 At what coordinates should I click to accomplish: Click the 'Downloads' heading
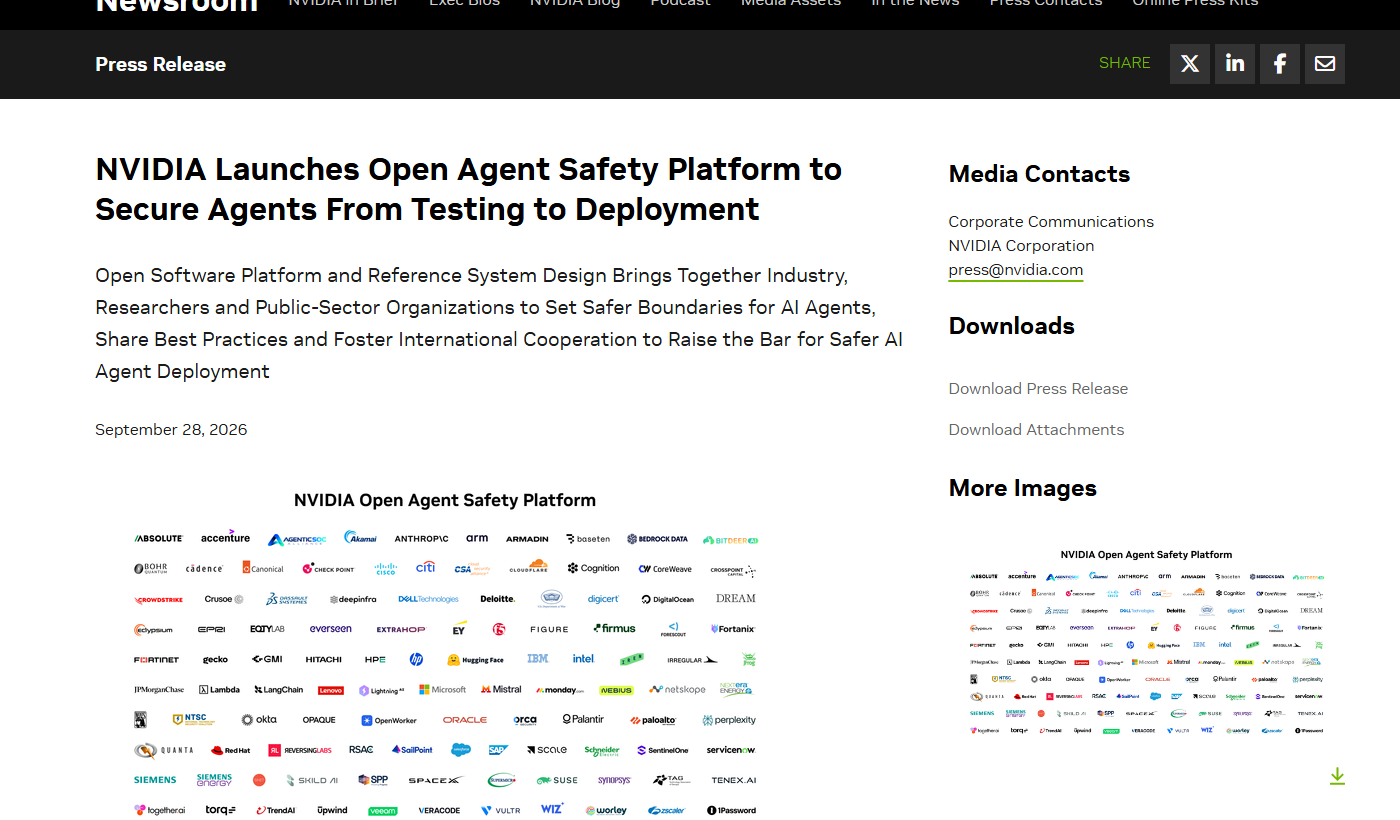(x=1011, y=326)
